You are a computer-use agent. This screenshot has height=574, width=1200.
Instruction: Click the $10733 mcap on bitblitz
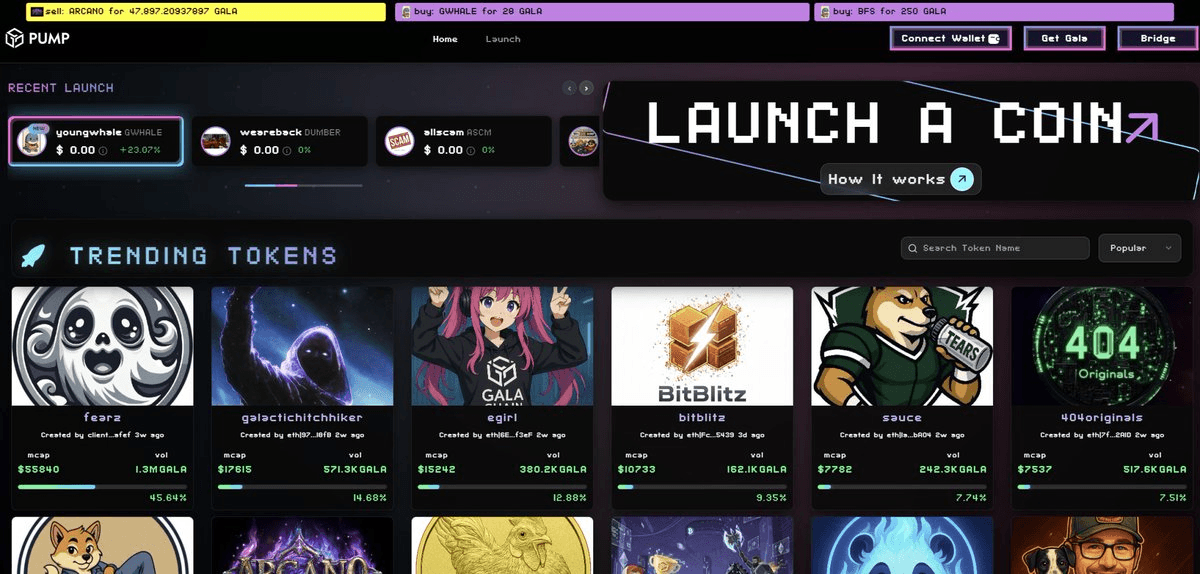pos(638,469)
